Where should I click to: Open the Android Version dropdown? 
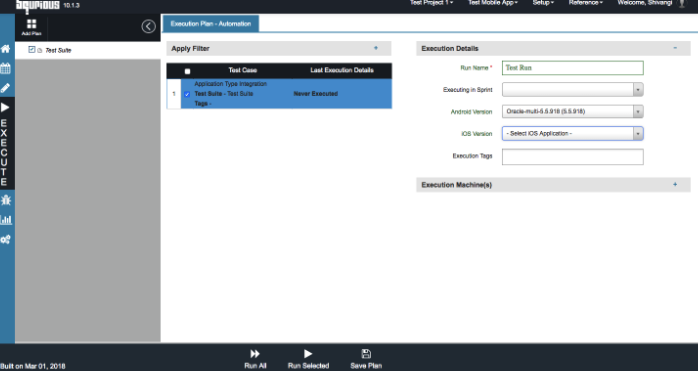click(x=572, y=111)
